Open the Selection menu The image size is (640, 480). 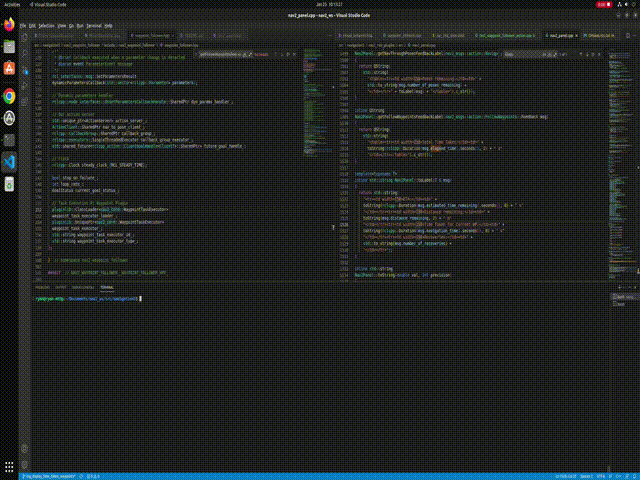click(x=46, y=26)
